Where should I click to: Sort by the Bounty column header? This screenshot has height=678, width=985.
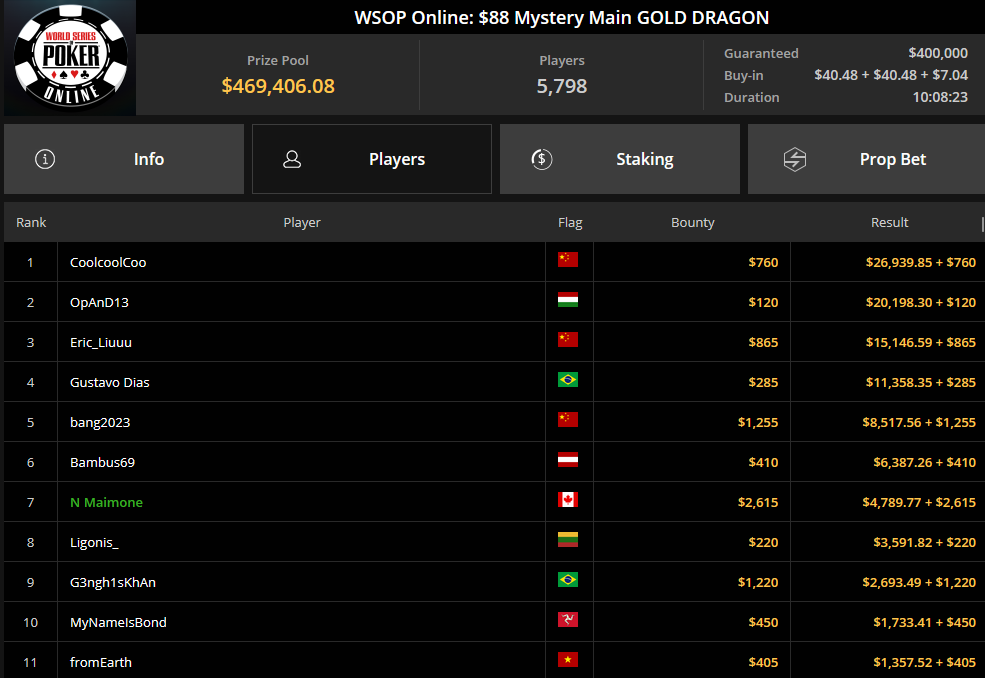tap(692, 223)
